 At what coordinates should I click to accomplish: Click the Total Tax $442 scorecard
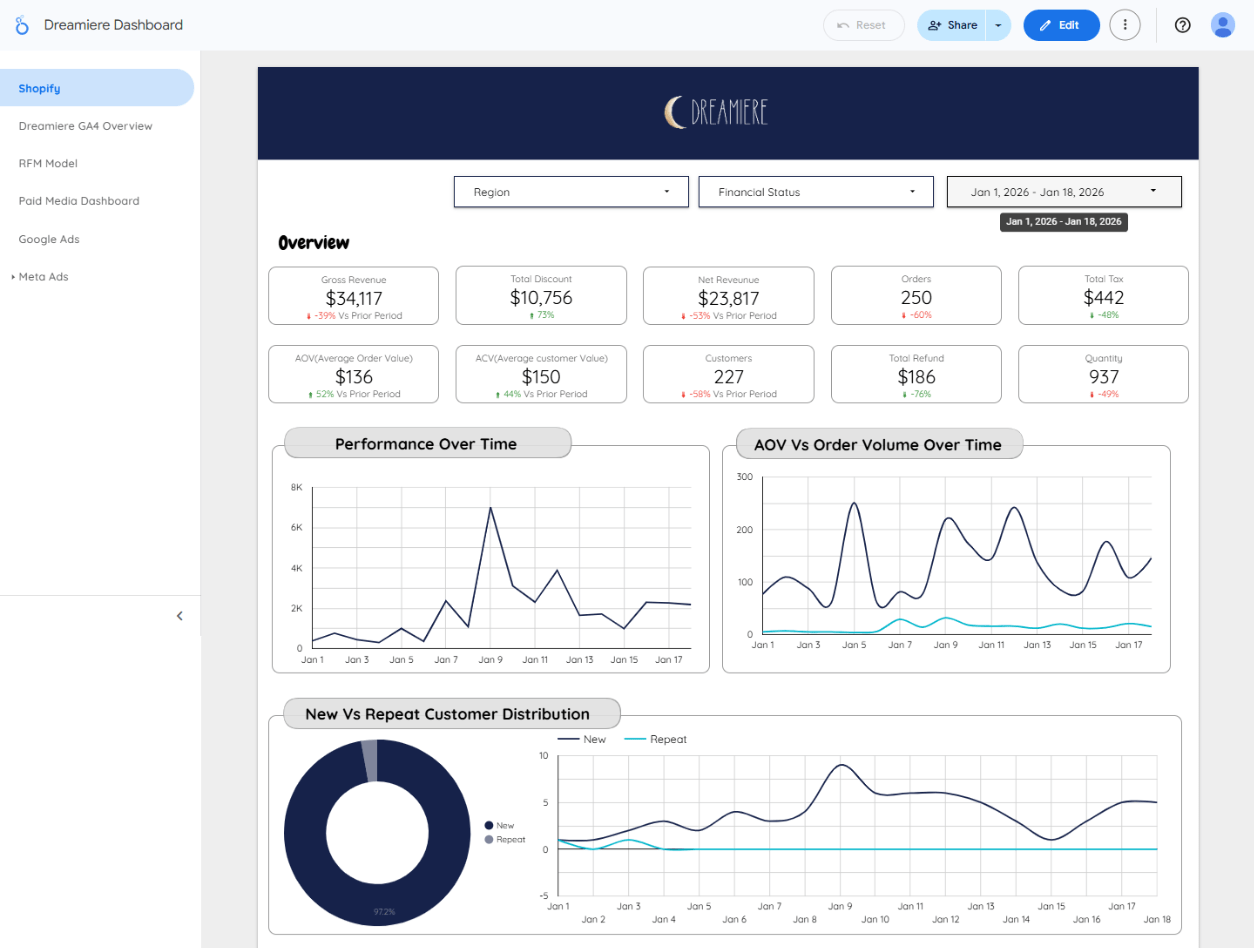click(x=1103, y=296)
